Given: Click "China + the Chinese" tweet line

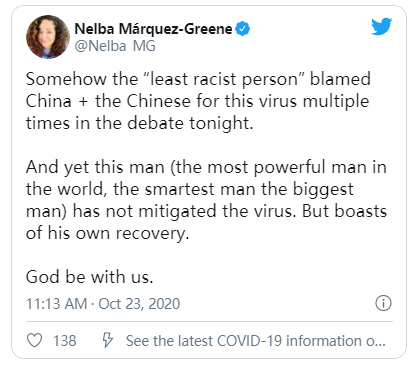Looking at the screenshot, I should pos(109,101).
